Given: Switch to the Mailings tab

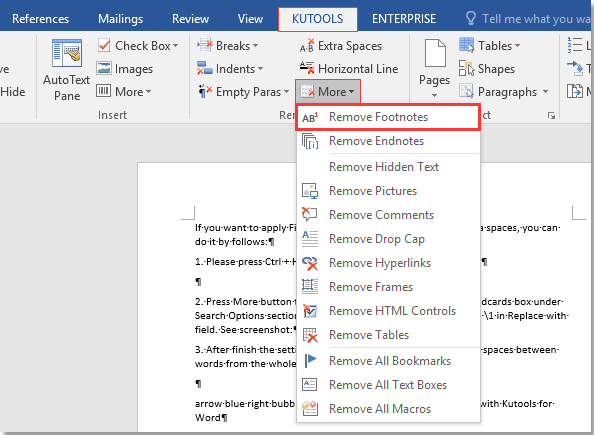Looking at the screenshot, I should click(120, 19).
